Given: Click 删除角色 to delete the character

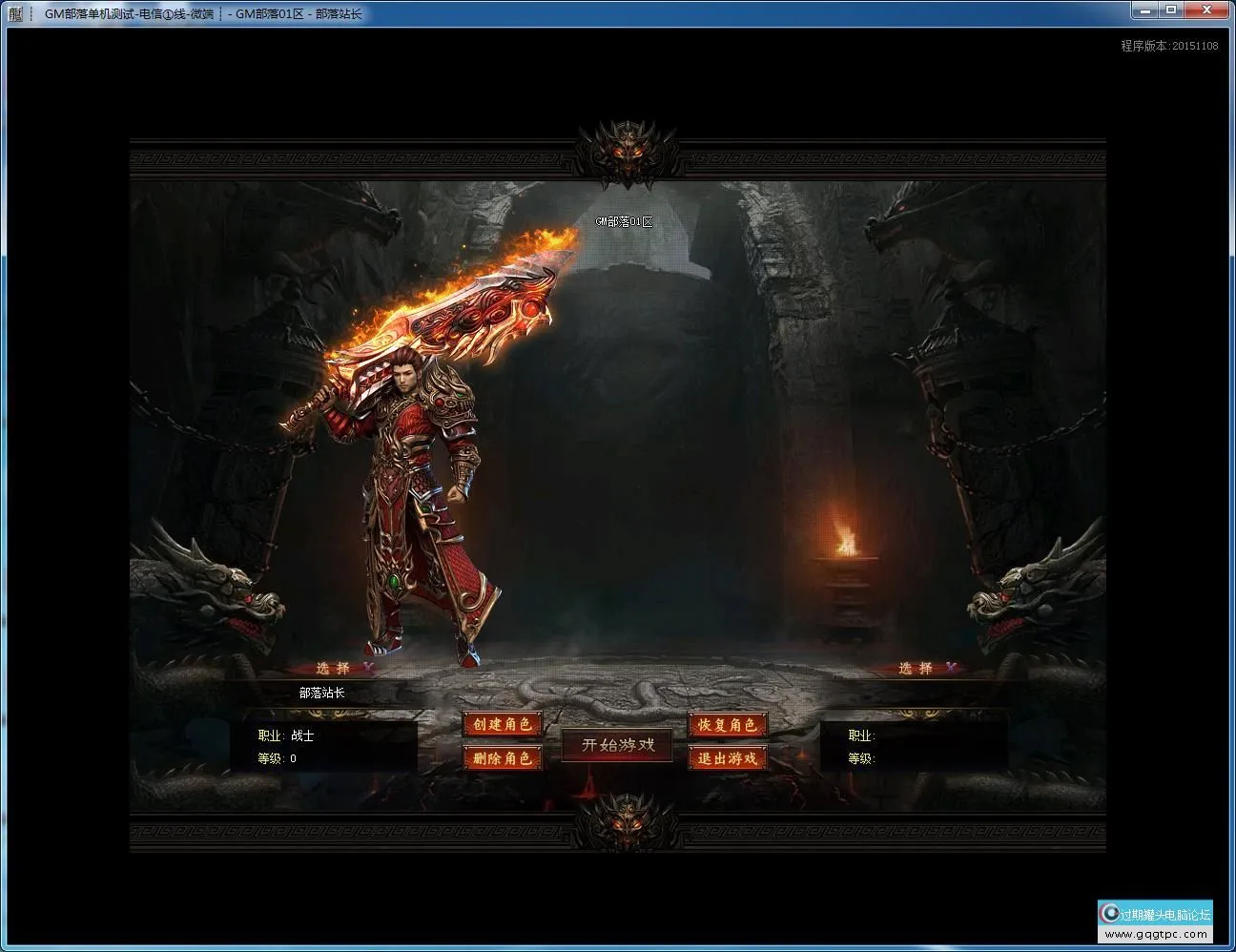Looking at the screenshot, I should (x=503, y=758).
